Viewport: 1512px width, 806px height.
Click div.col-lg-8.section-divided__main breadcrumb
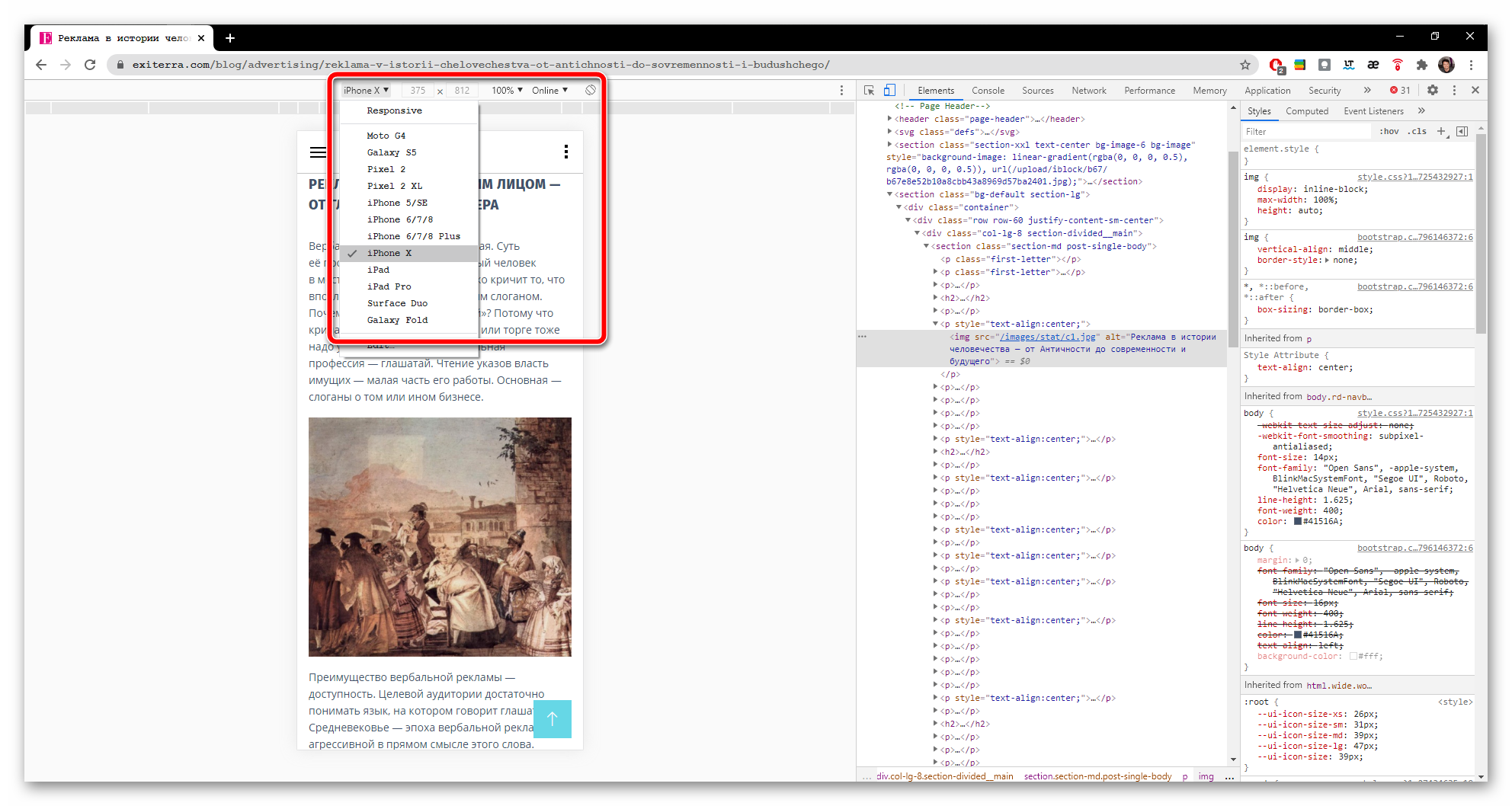click(944, 776)
